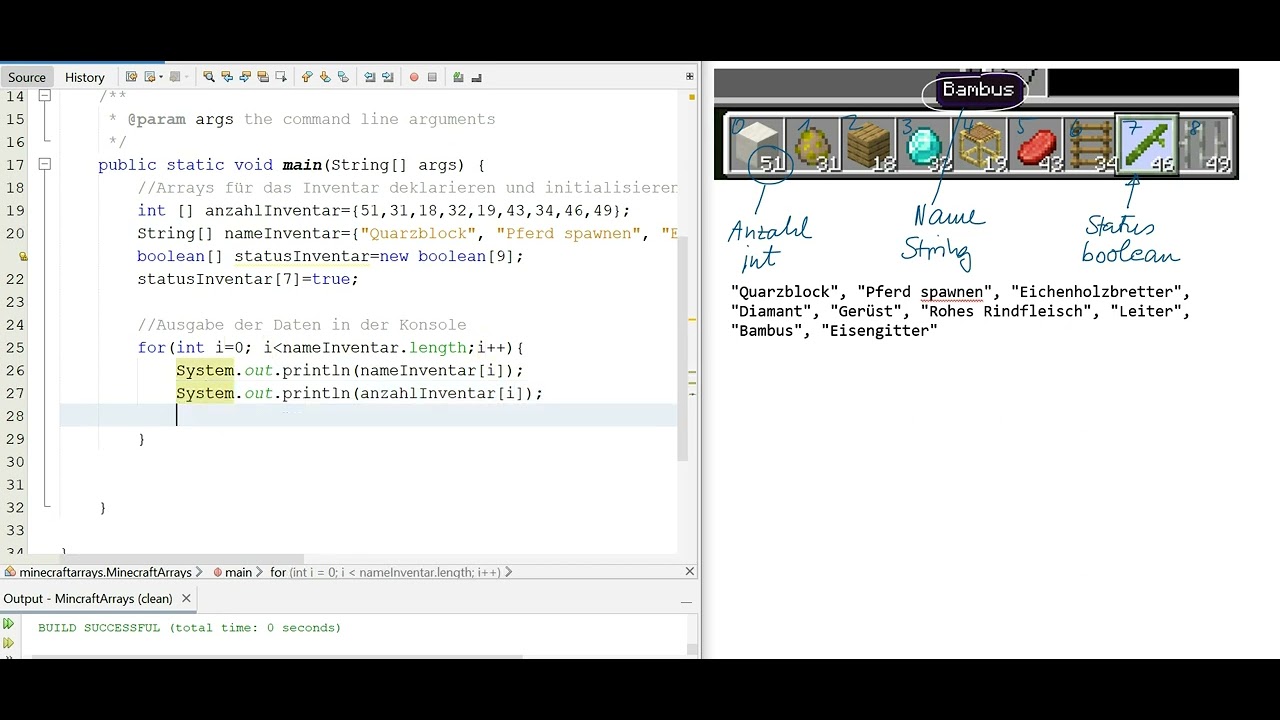Viewport: 1280px width, 720px height.
Task: Jump to Last Edit location icon
Action: [131, 77]
